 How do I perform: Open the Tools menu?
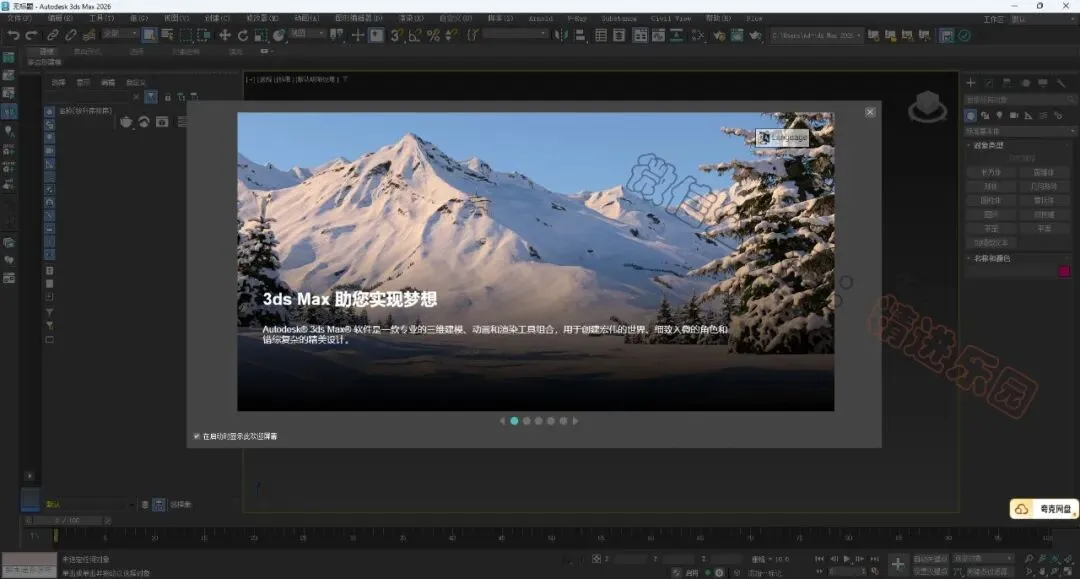(101, 19)
